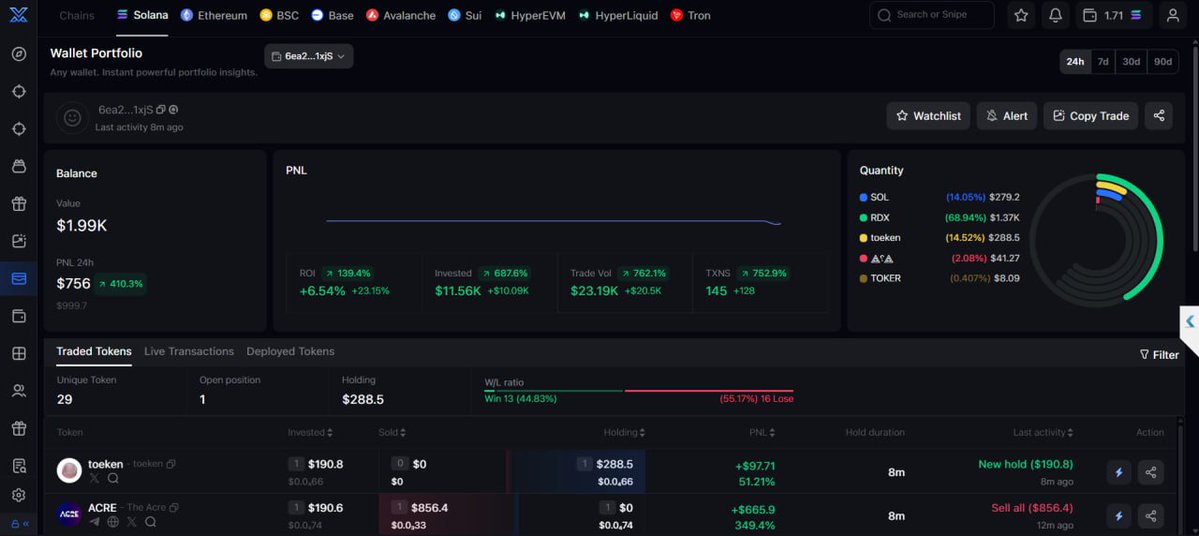
Task: Copy wallet address 6ea2...1xjS via copy icon
Action: (x=161, y=110)
